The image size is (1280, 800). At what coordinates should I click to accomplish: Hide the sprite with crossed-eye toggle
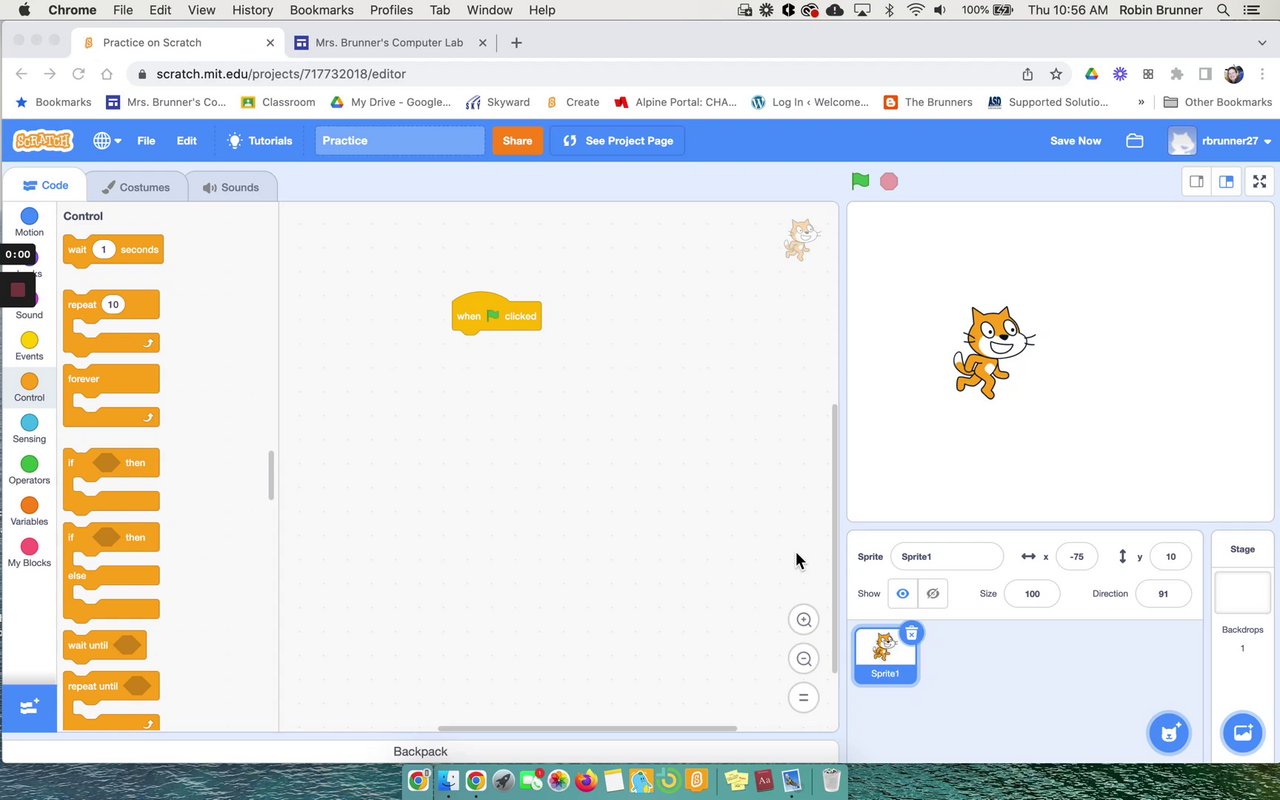(932, 594)
